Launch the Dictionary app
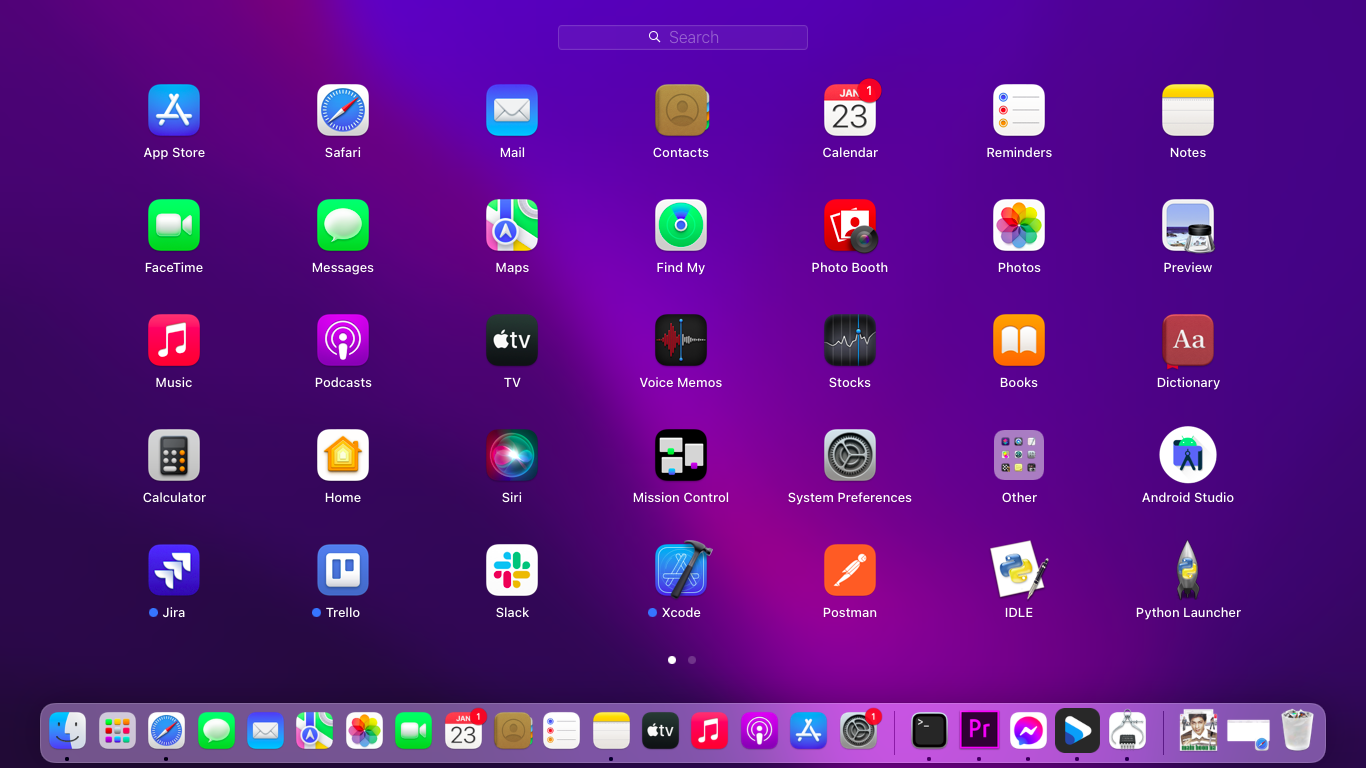 [x=1188, y=340]
